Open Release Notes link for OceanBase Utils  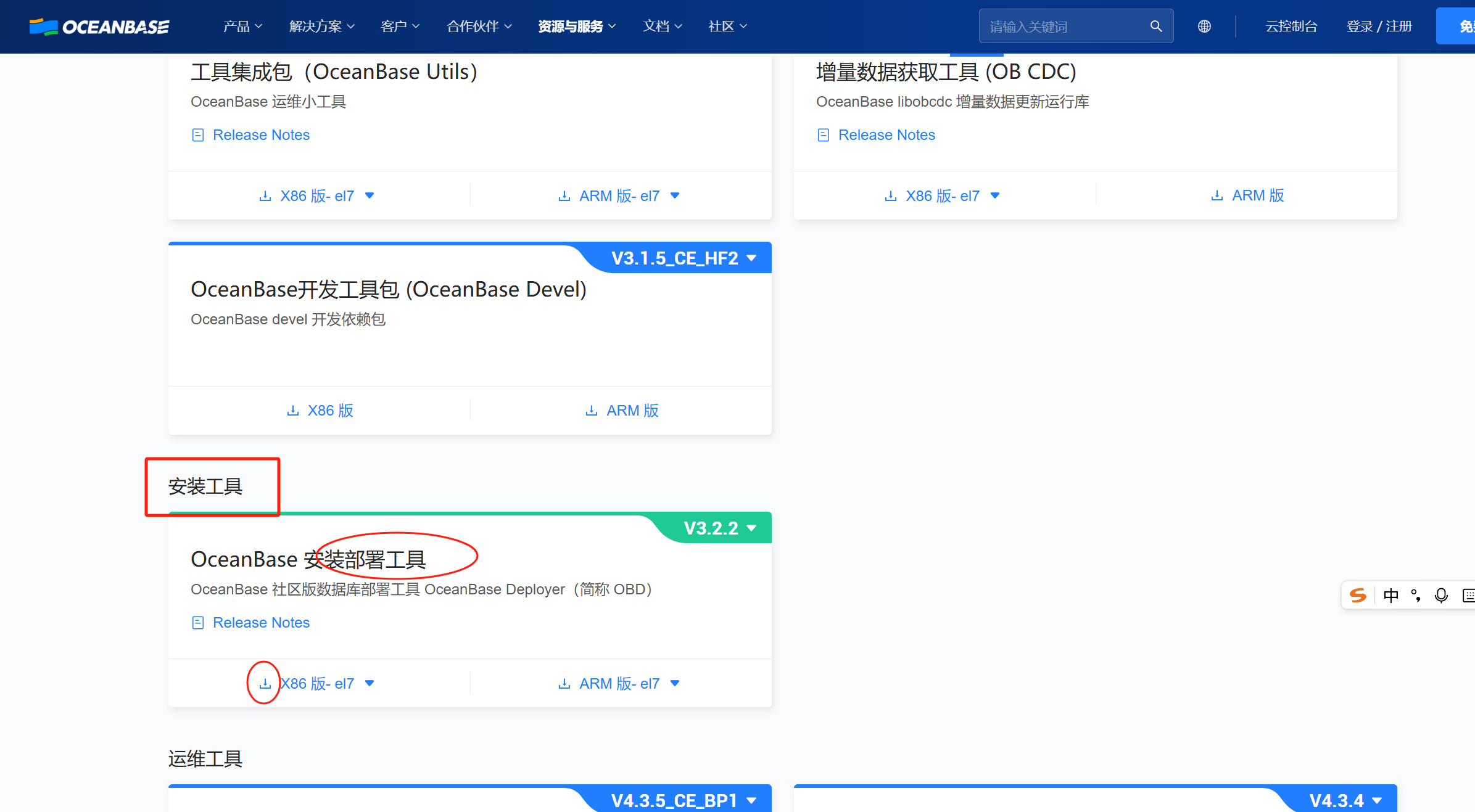point(261,135)
